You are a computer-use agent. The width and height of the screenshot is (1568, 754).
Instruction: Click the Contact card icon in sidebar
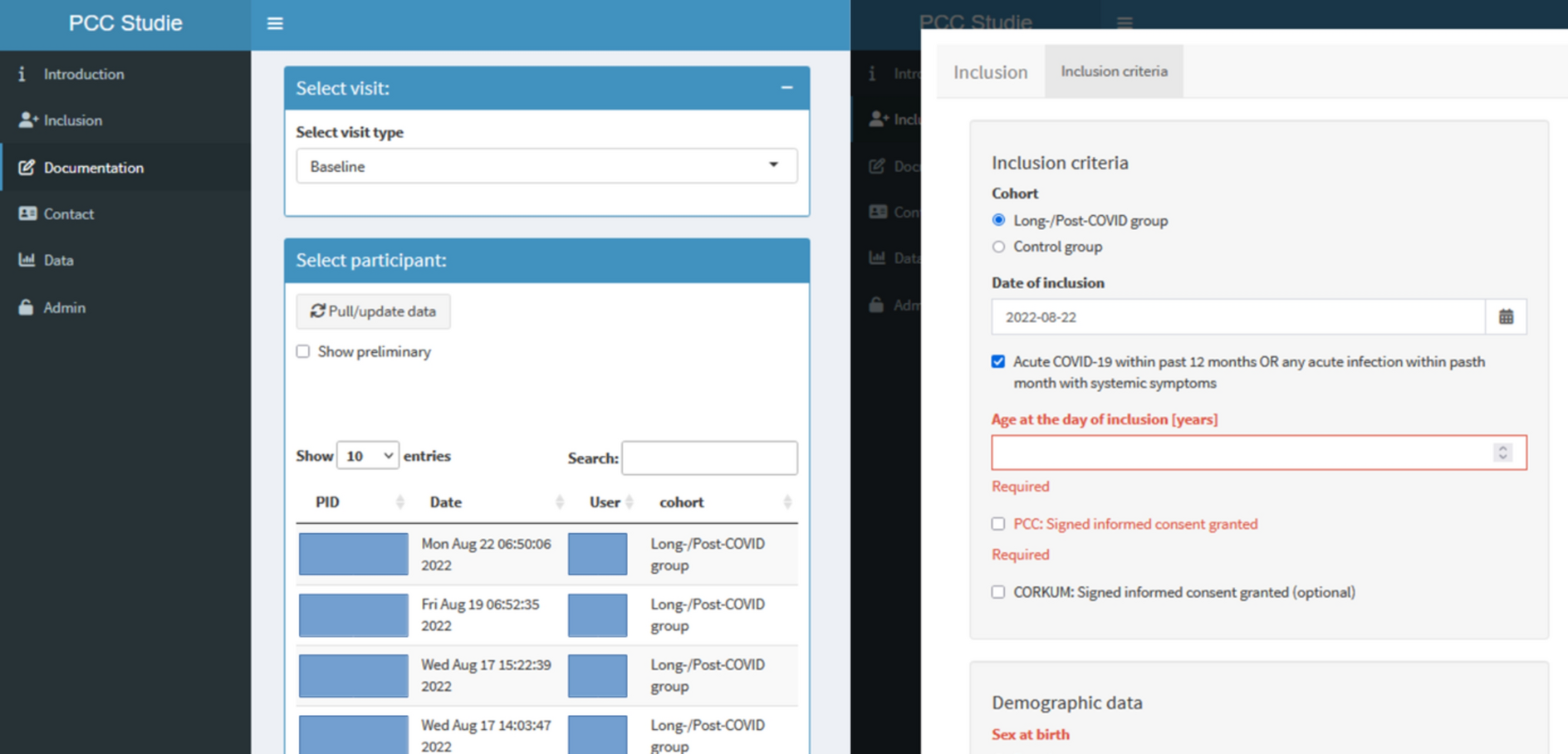point(27,213)
